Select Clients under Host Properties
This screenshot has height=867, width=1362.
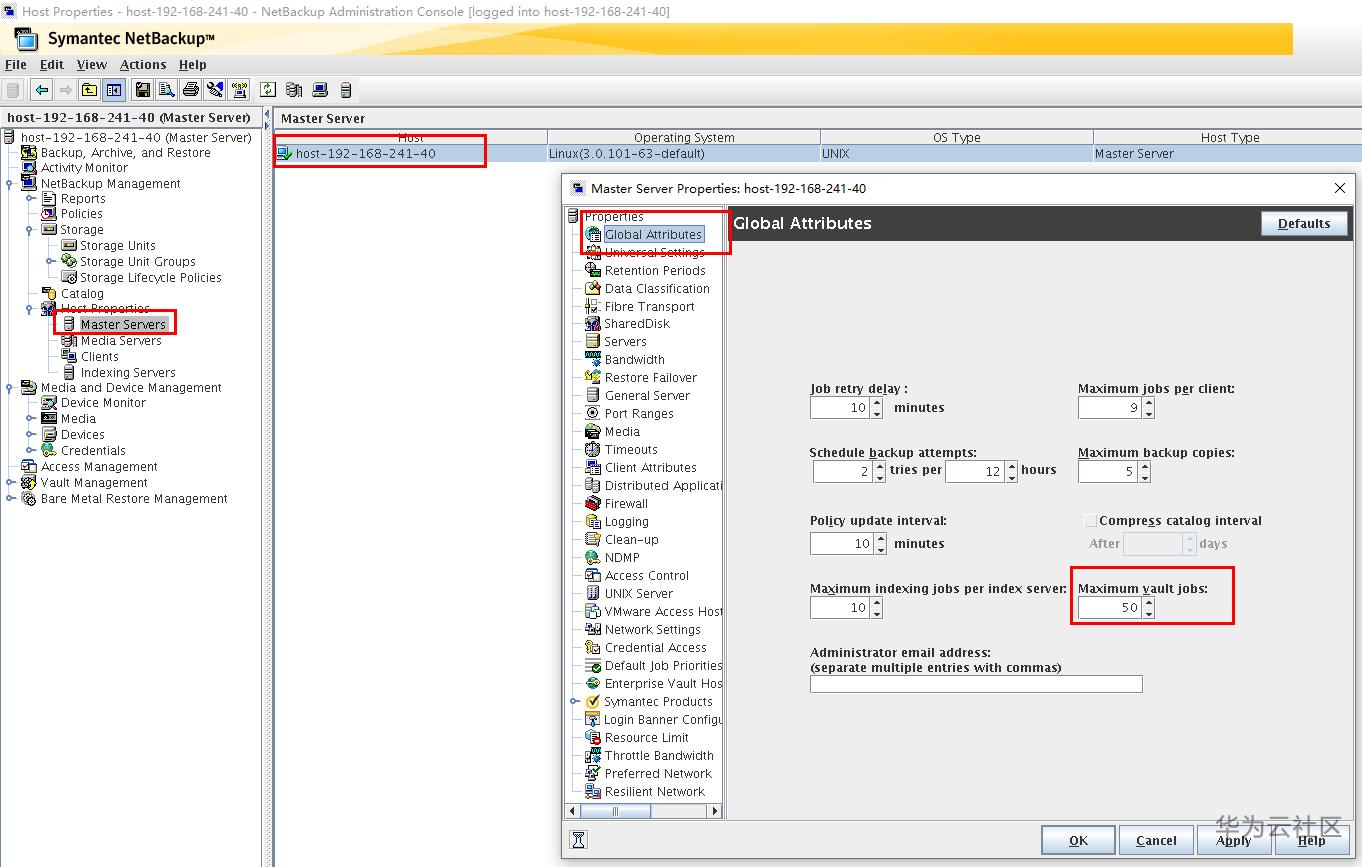pyautogui.click(x=100, y=357)
